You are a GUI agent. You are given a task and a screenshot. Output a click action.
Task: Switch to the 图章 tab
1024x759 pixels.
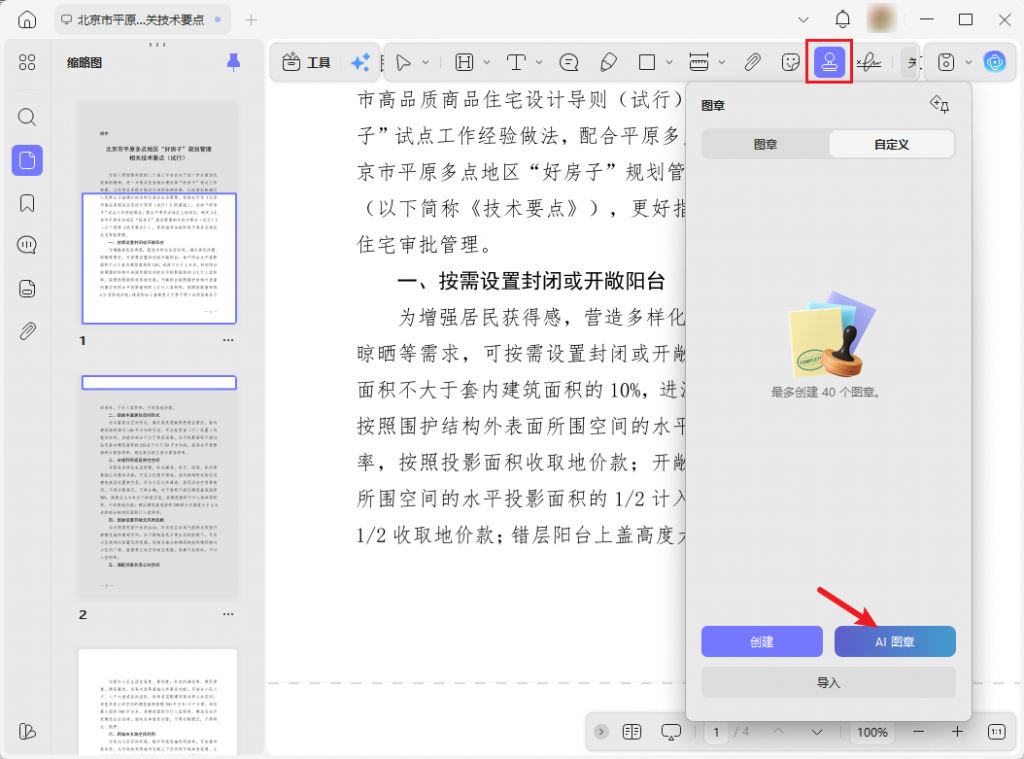click(765, 144)
